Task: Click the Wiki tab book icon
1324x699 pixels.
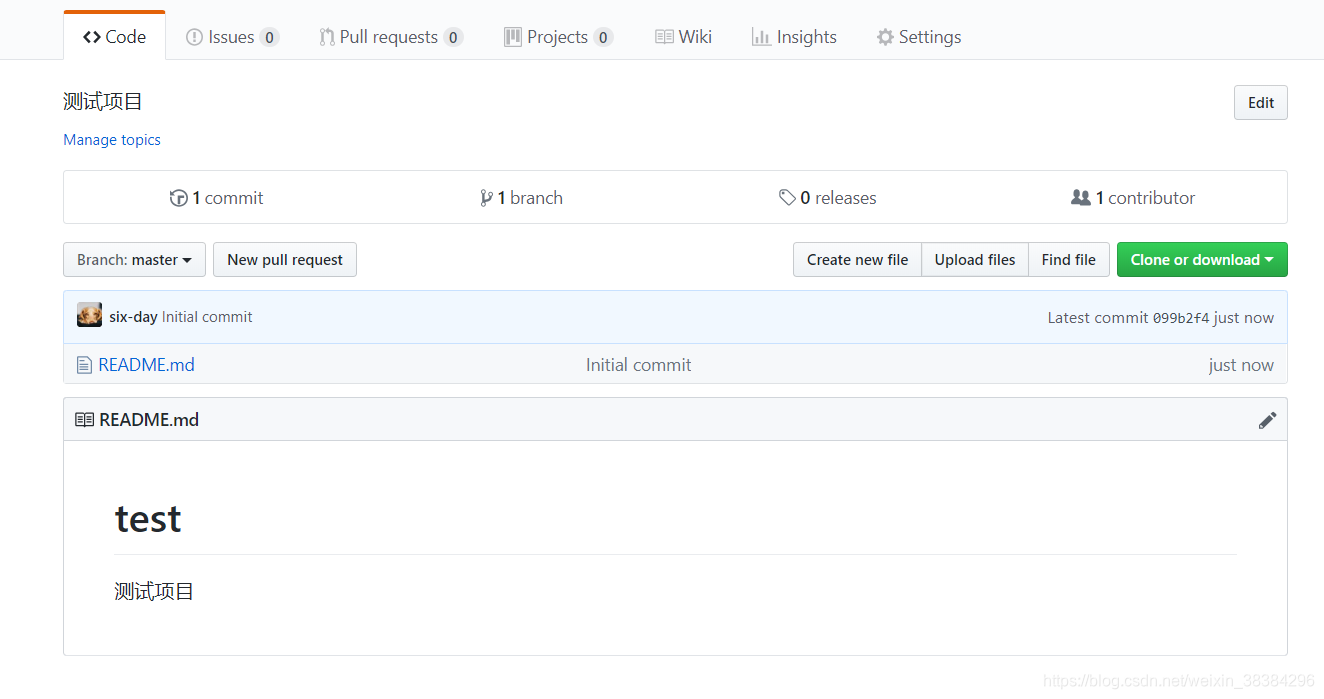Action: click(664, 37)
